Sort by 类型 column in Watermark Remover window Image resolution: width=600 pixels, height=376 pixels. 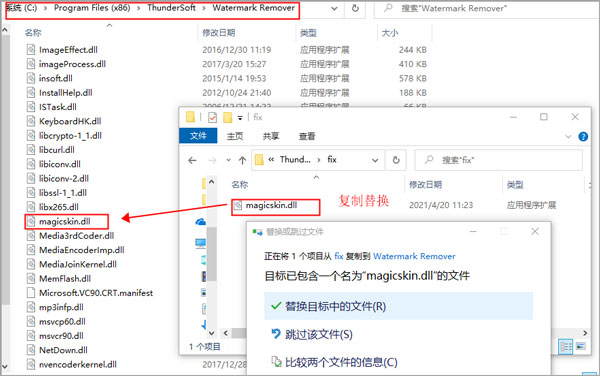(308, 33)
